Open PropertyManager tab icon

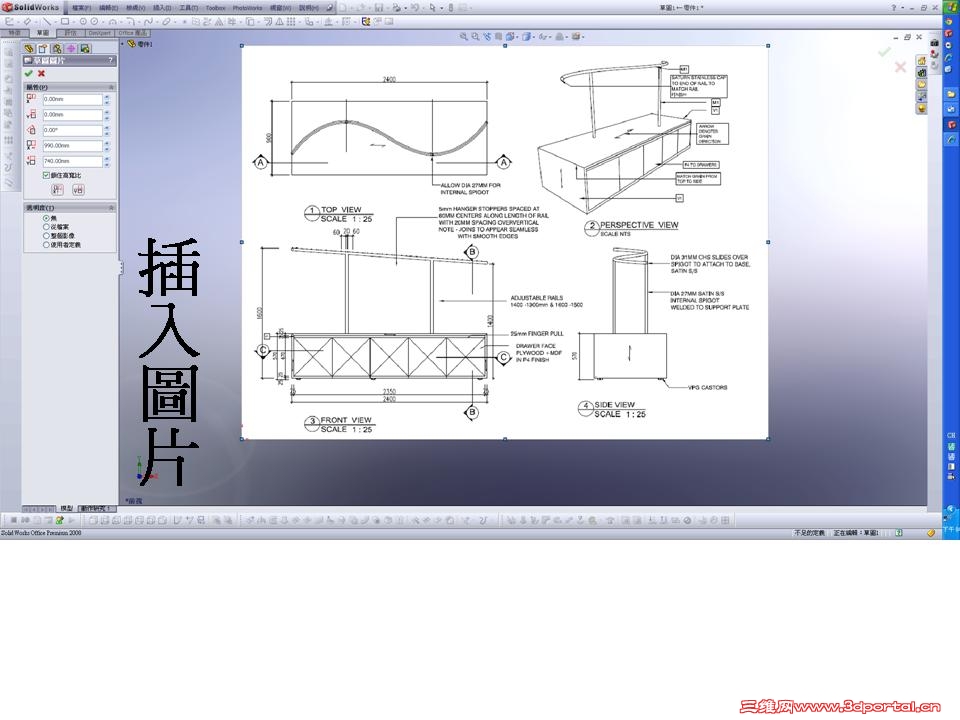[x=43, y=48]
